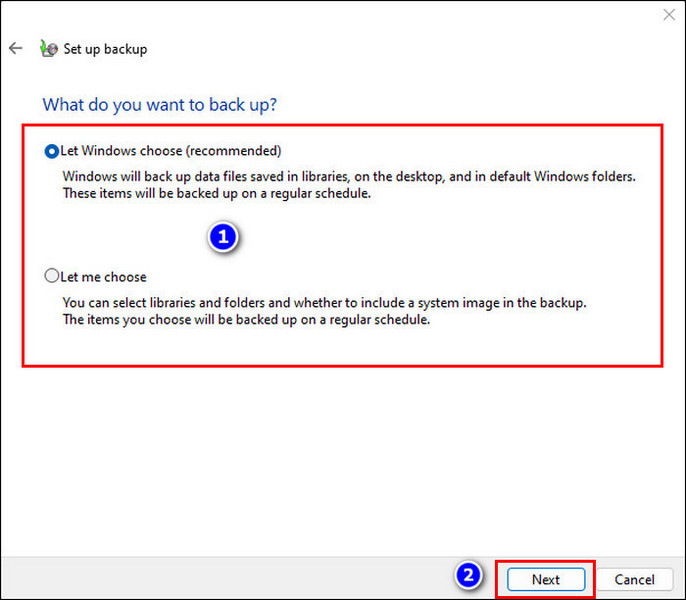
Task: Click text 'Windows will back up data files saved in libraries'
Action: [206, 176]
